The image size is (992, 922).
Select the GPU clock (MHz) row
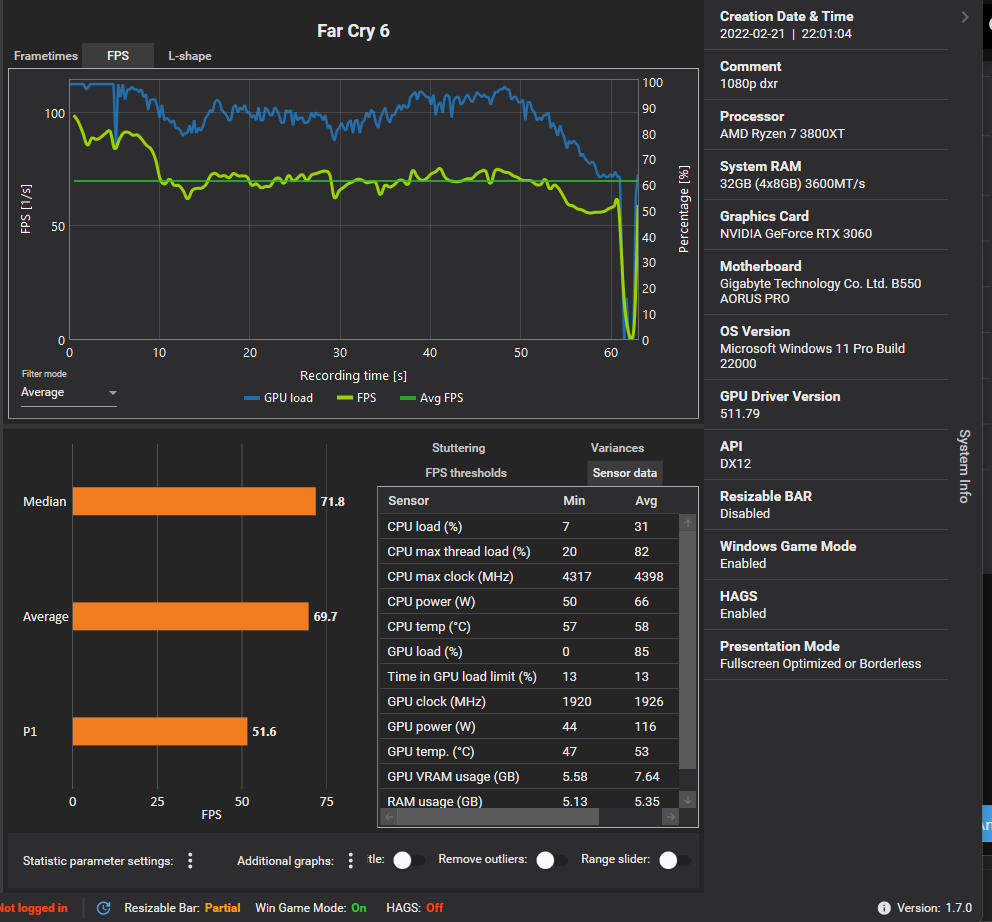point(529,701)
